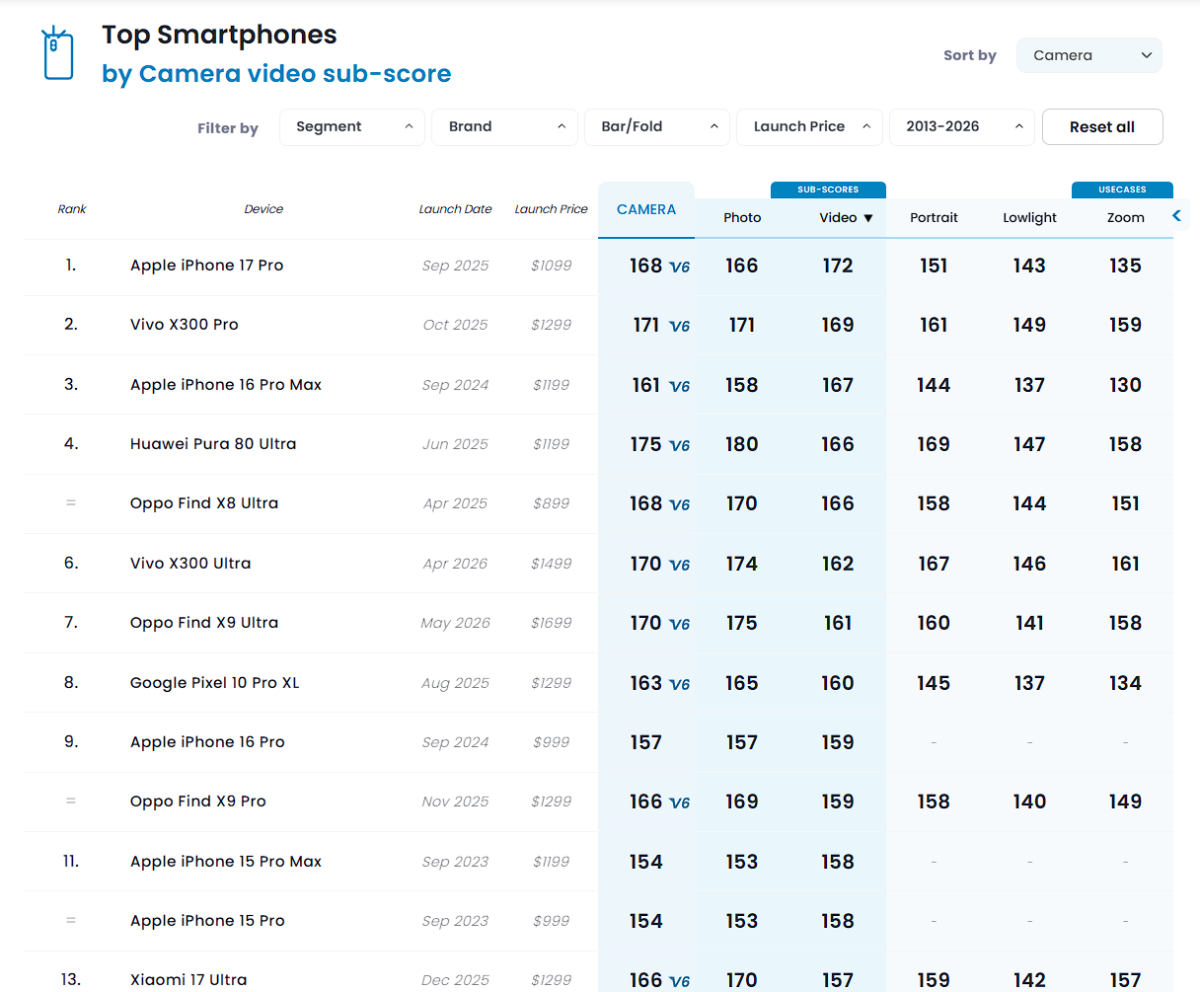The width and height of the screenshot is (1200, 992).
Task: Click the Jun 2025 launch date cell
Action: point(456,444)
